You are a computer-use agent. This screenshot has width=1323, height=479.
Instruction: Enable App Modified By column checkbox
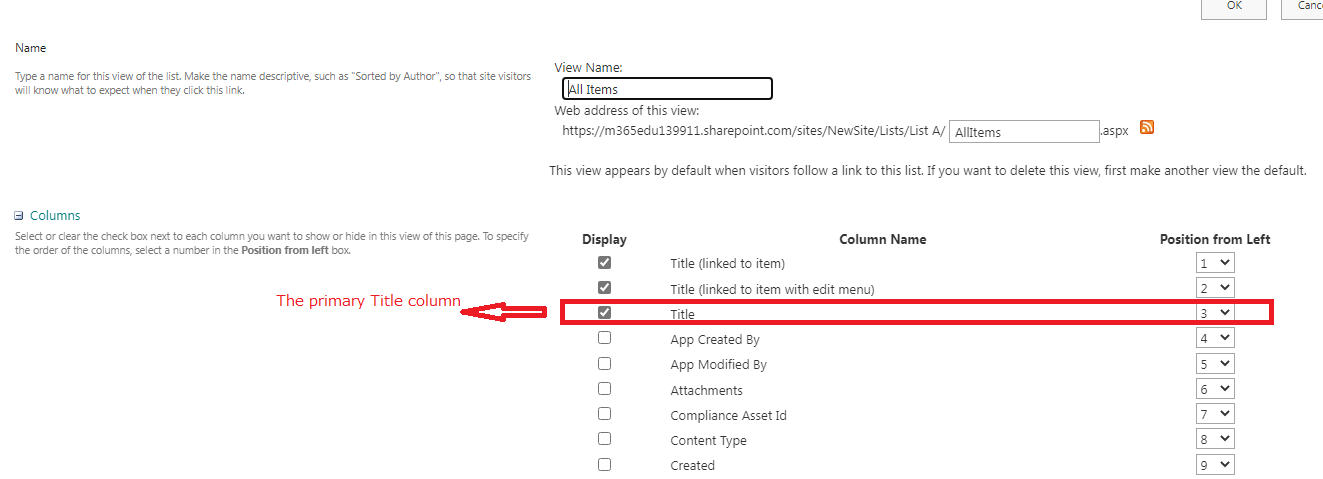604,364
